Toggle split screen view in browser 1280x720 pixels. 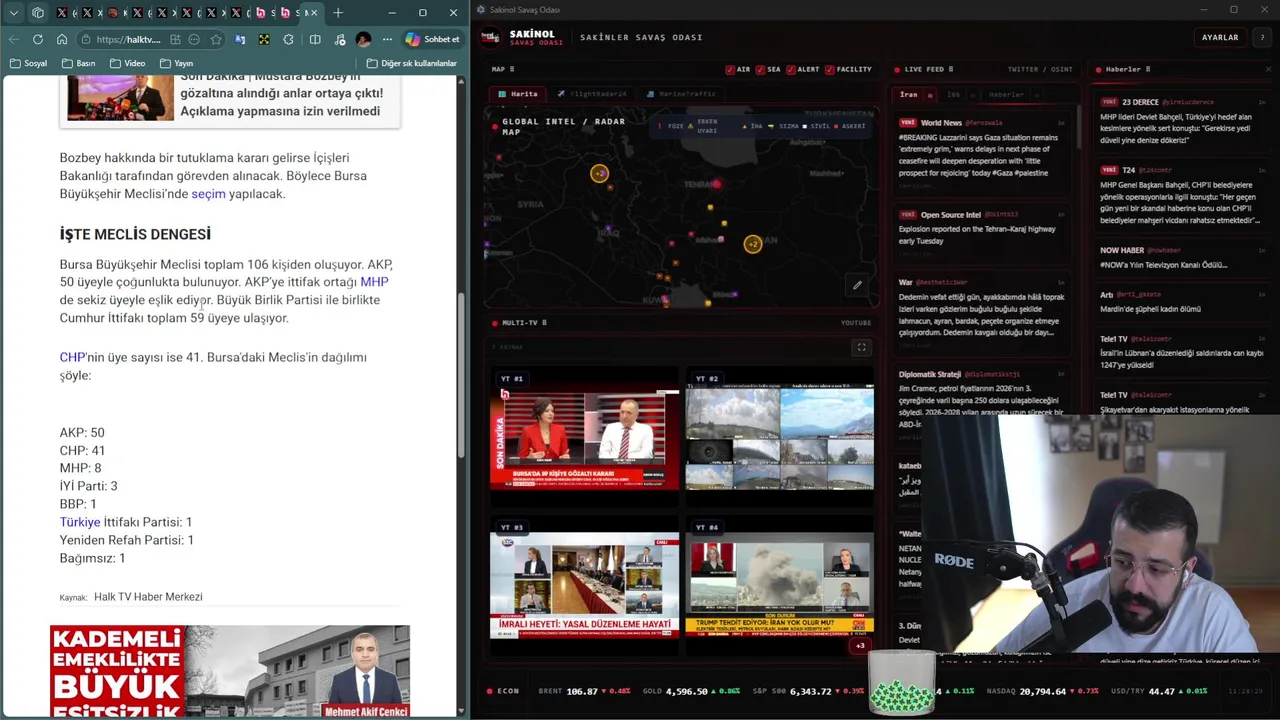pos(315,39)
